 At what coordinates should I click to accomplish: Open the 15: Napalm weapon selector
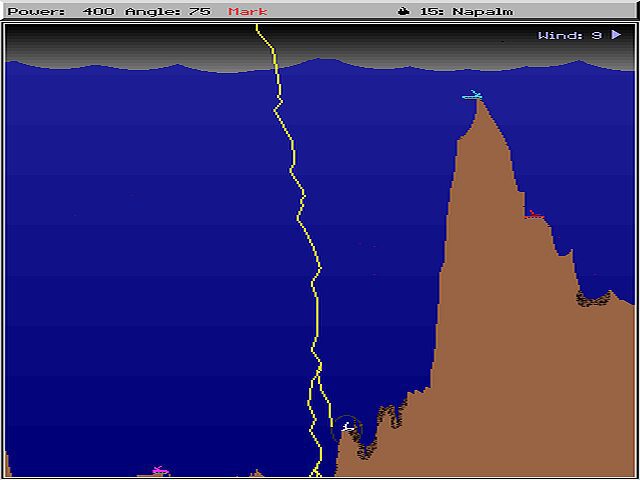[456, 11]
